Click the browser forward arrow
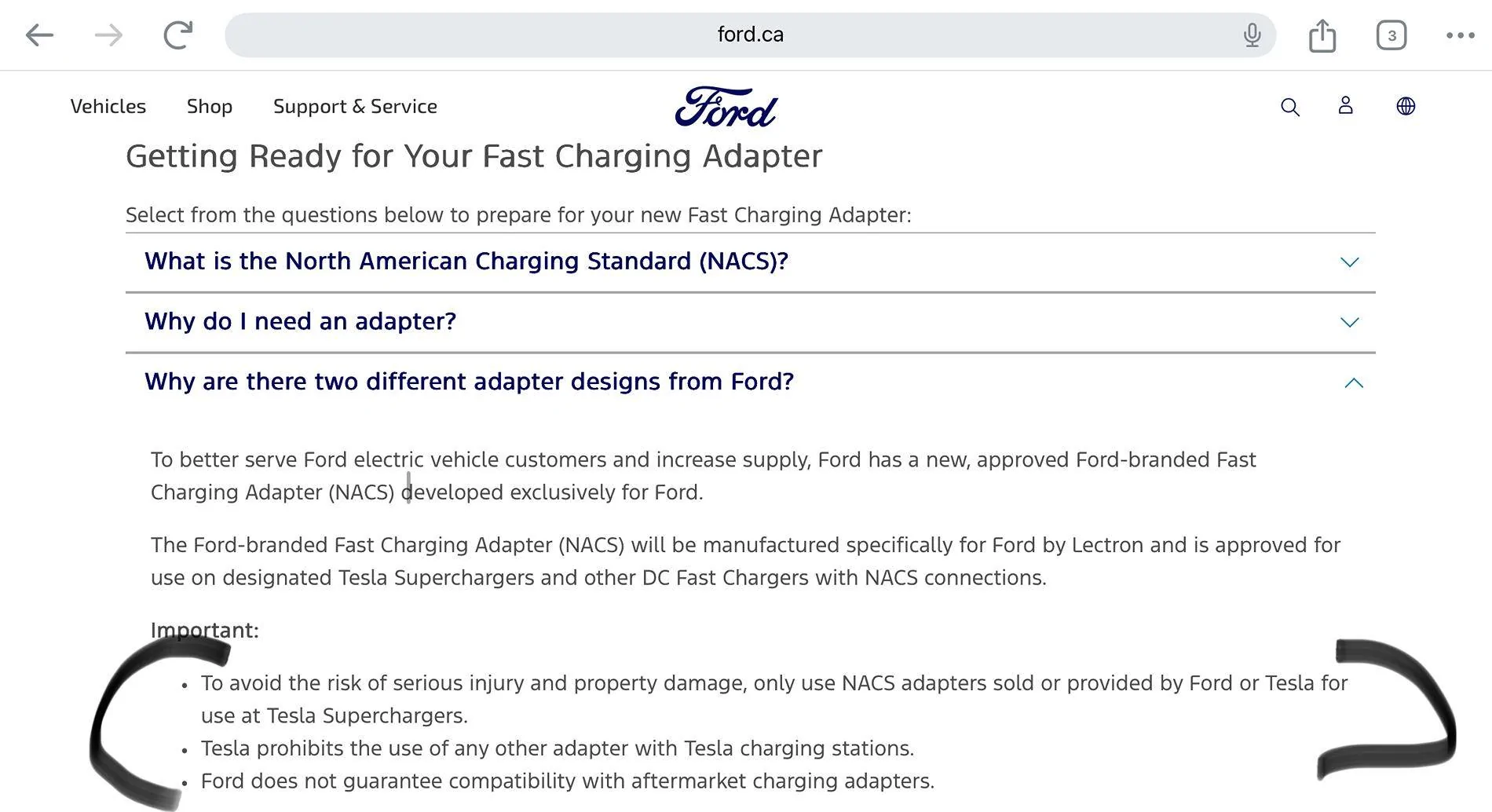The width and height of the screenshot is (1492, 812). pyautogui.click(x=108, y=35)
